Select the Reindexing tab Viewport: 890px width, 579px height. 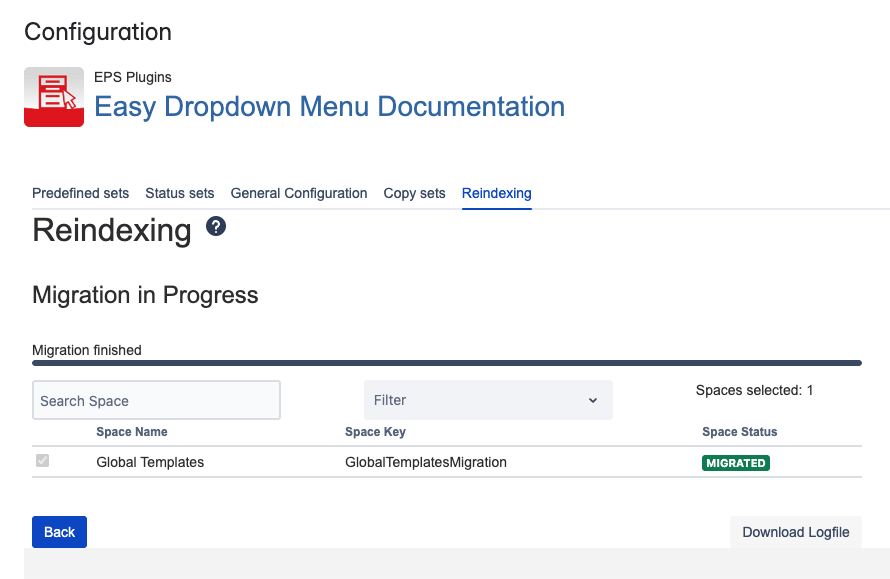[x=496, y=193]
